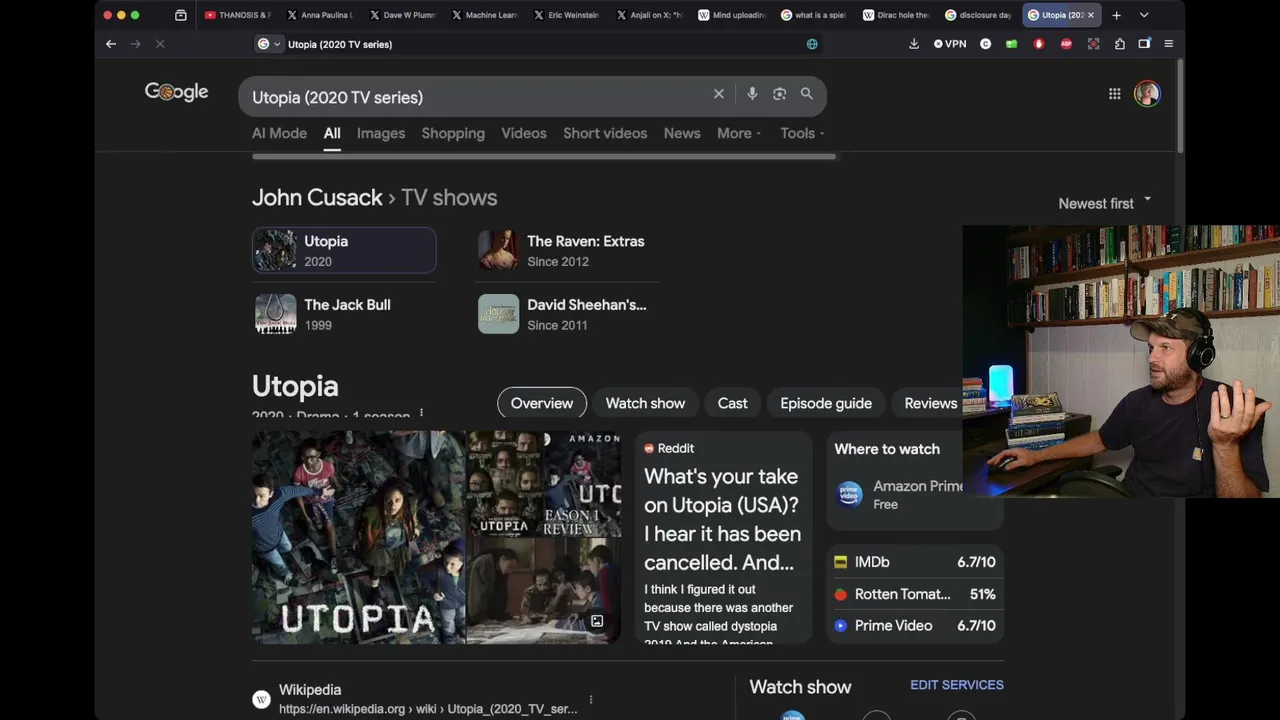Screen dimensions: 1280x720
Task: Open the ABP Adblock Plus extension
Action: (1066, 44)
